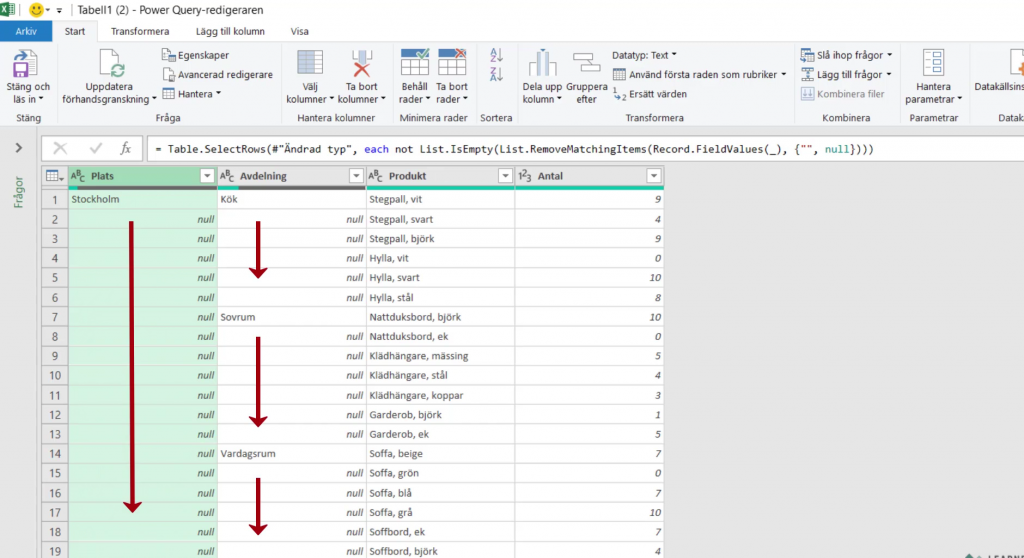Select row number 7

55,317
